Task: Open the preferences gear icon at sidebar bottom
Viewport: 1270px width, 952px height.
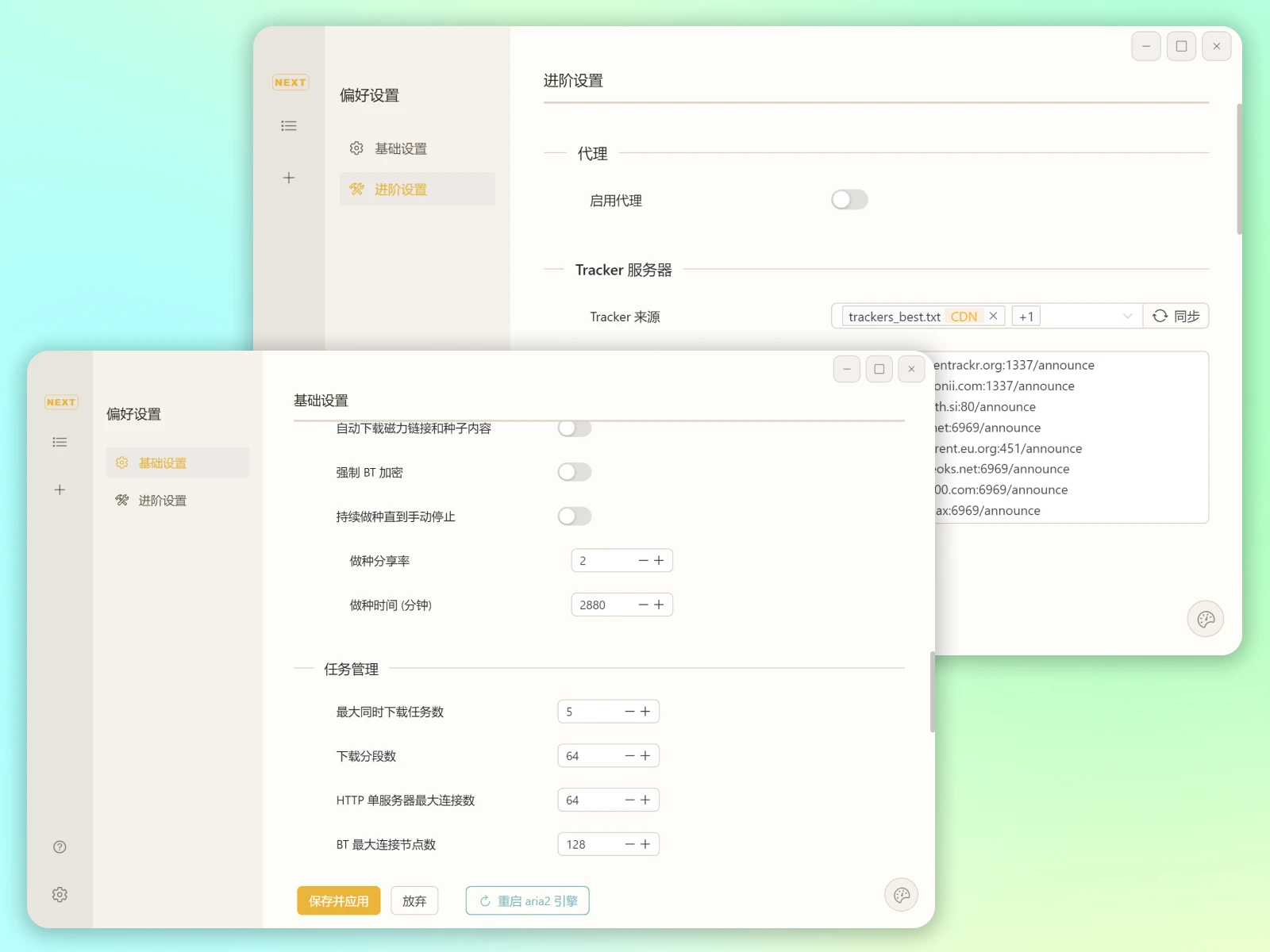Action: (x=60, y=895)
